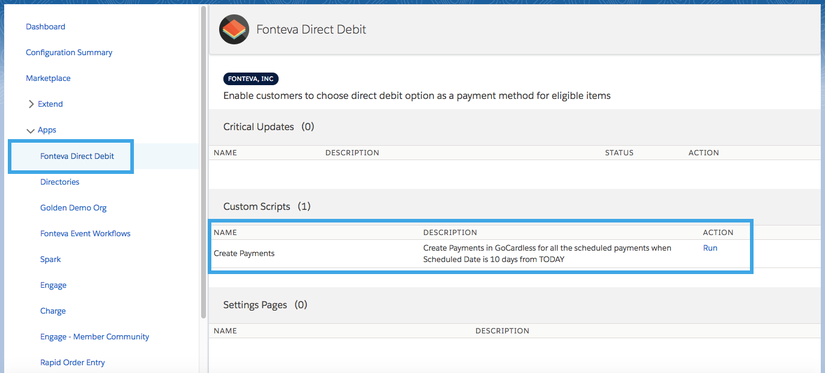Click the Extend section label
825x373 pixels.
(50, 104)
